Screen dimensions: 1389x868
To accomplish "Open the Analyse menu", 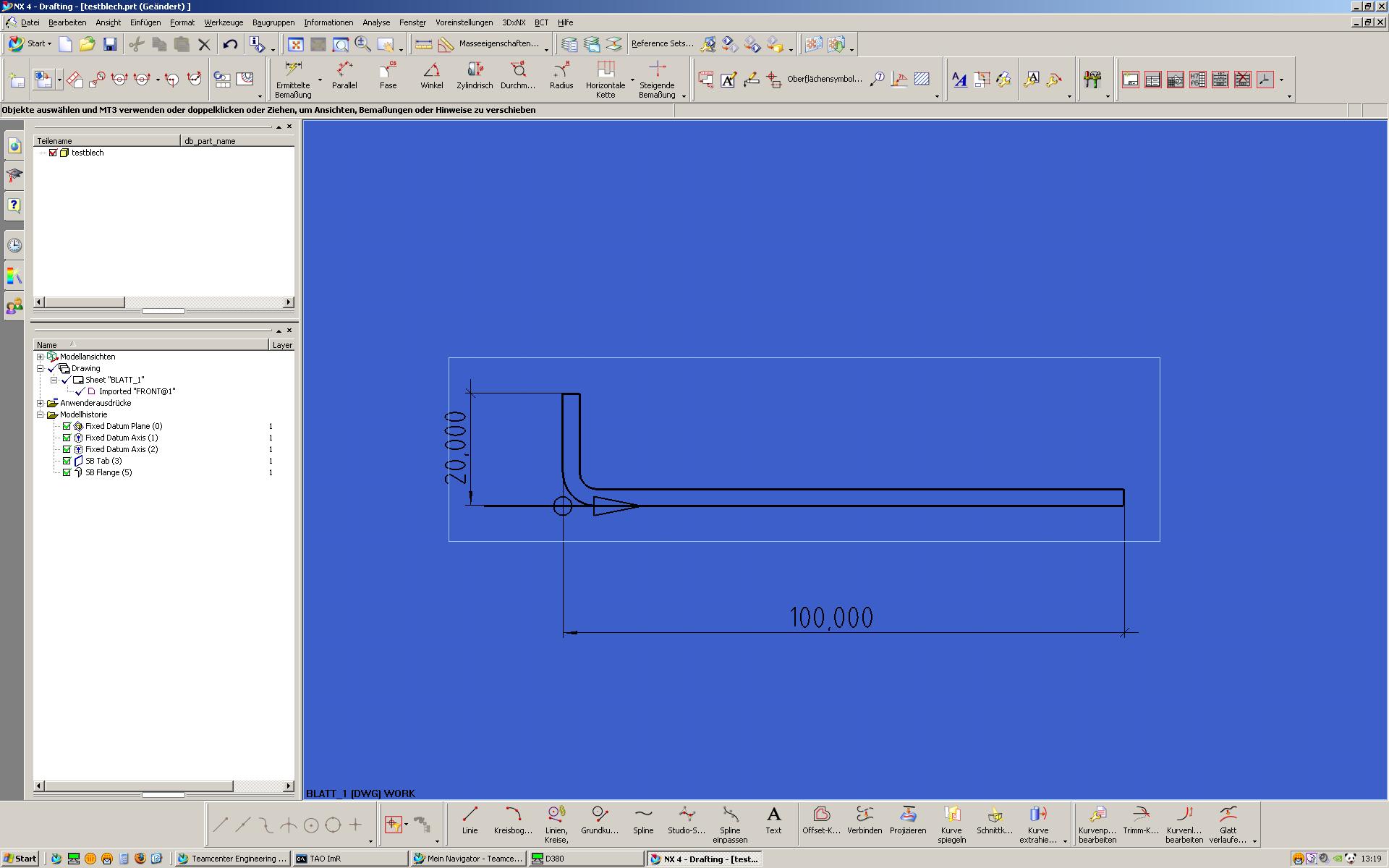I will (376, 22).
